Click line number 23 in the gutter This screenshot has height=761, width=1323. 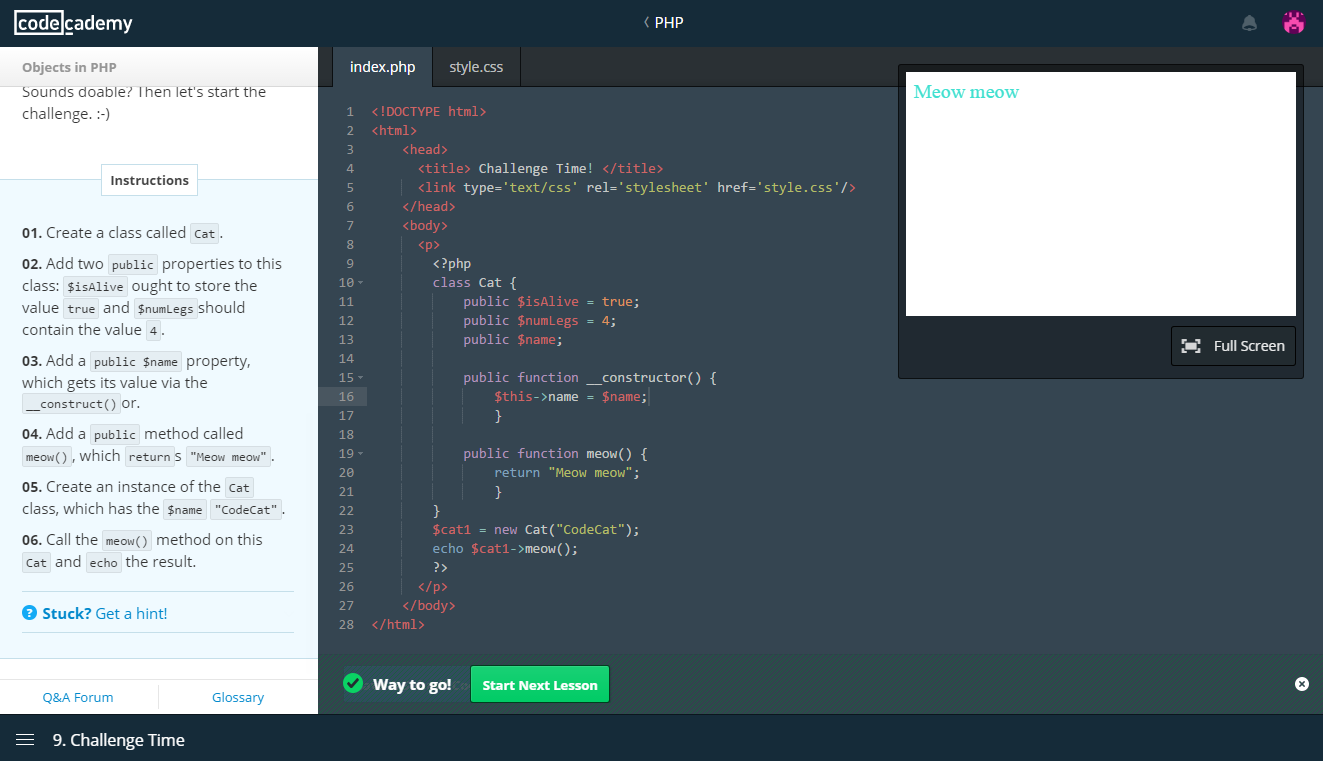346,530
